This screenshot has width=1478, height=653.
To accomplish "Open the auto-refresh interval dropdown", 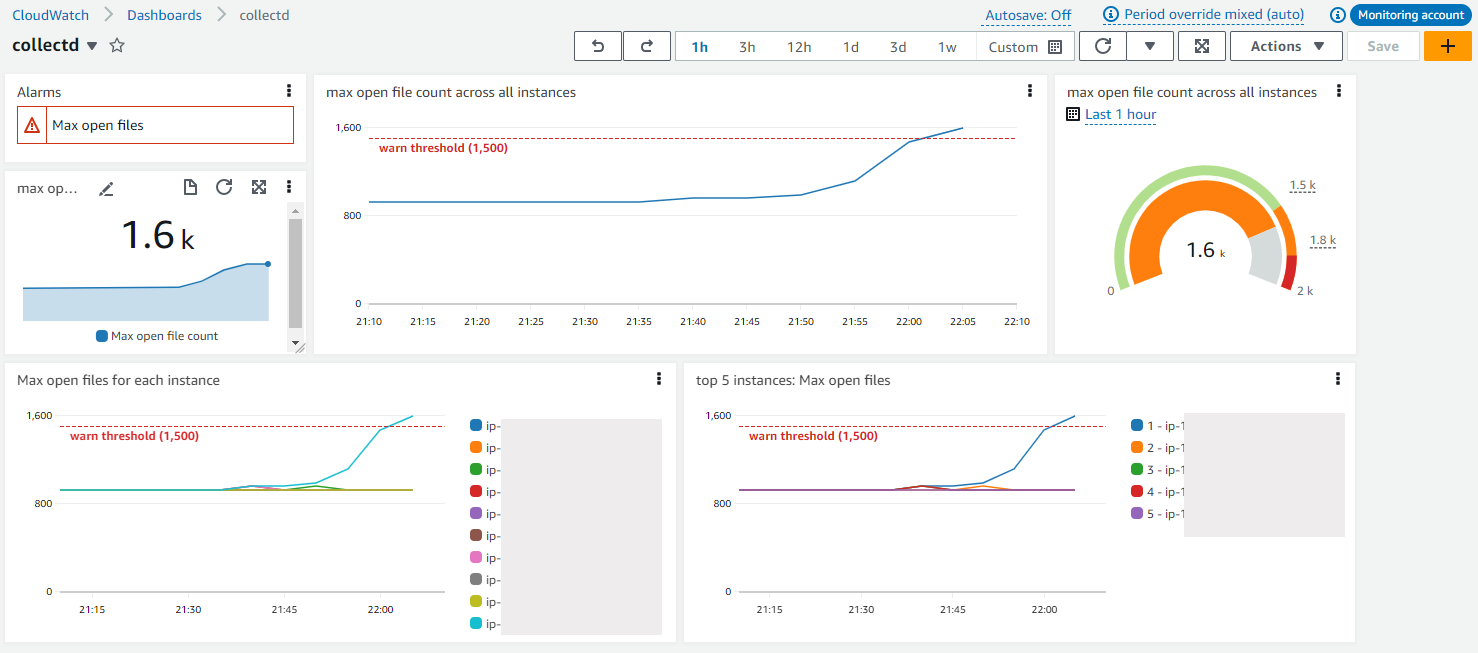I will click(x=1150, y=45).
